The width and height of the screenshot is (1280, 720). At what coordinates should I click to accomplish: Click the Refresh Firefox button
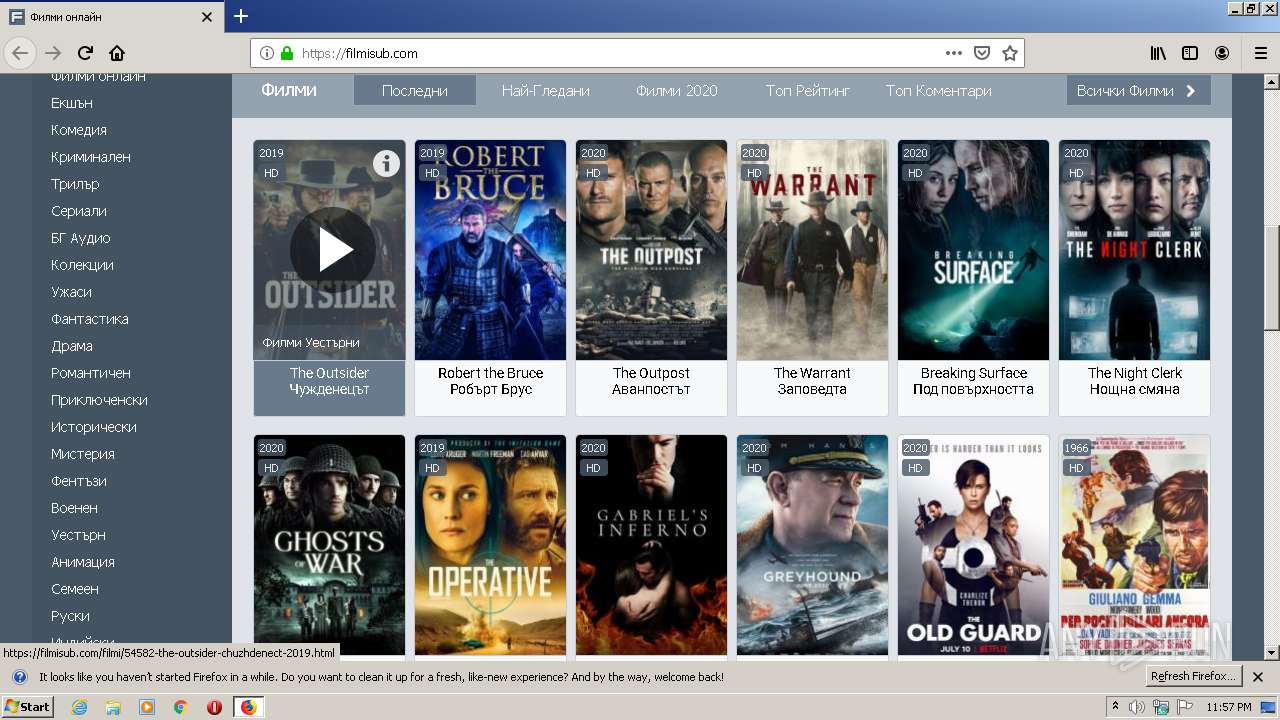1193,677
